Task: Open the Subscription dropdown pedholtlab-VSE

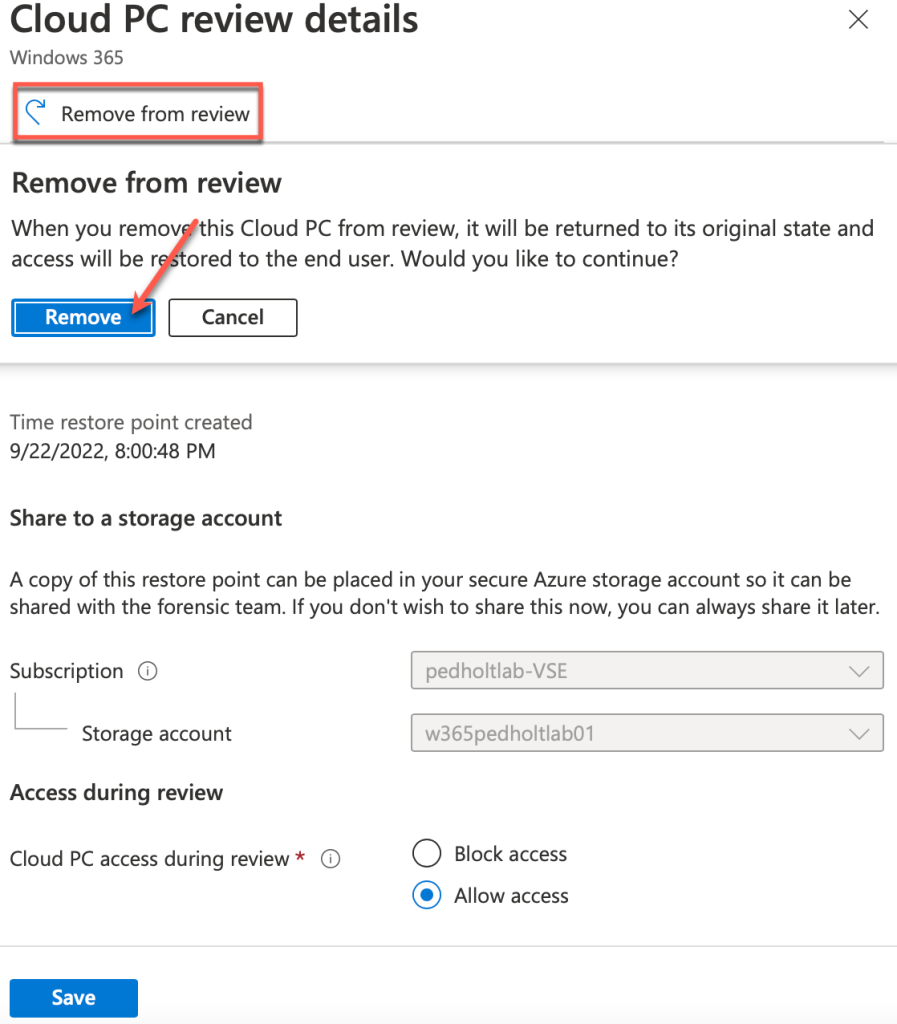Action: tap(647, 670)
